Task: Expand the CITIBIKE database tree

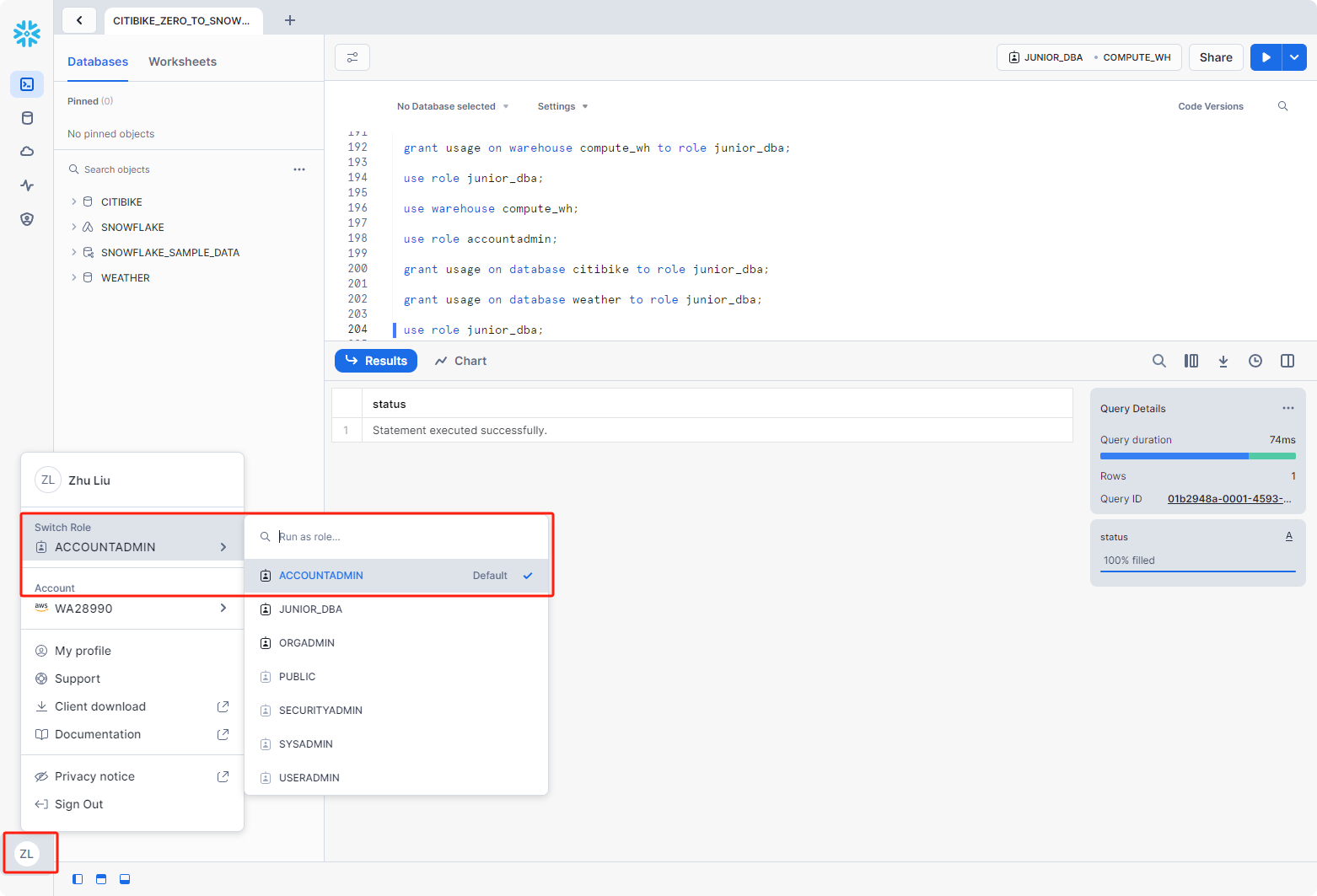Action: (74, 202)
